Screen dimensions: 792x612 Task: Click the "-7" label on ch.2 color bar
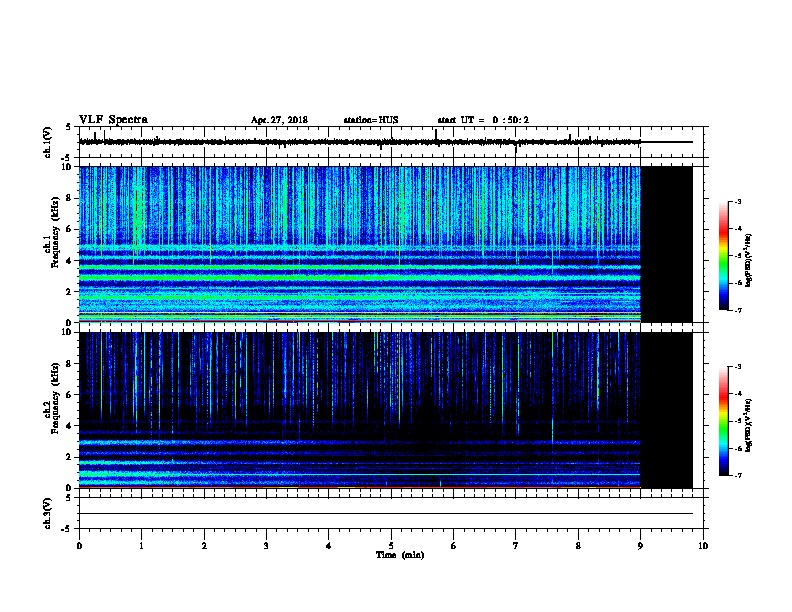point(737,475)
